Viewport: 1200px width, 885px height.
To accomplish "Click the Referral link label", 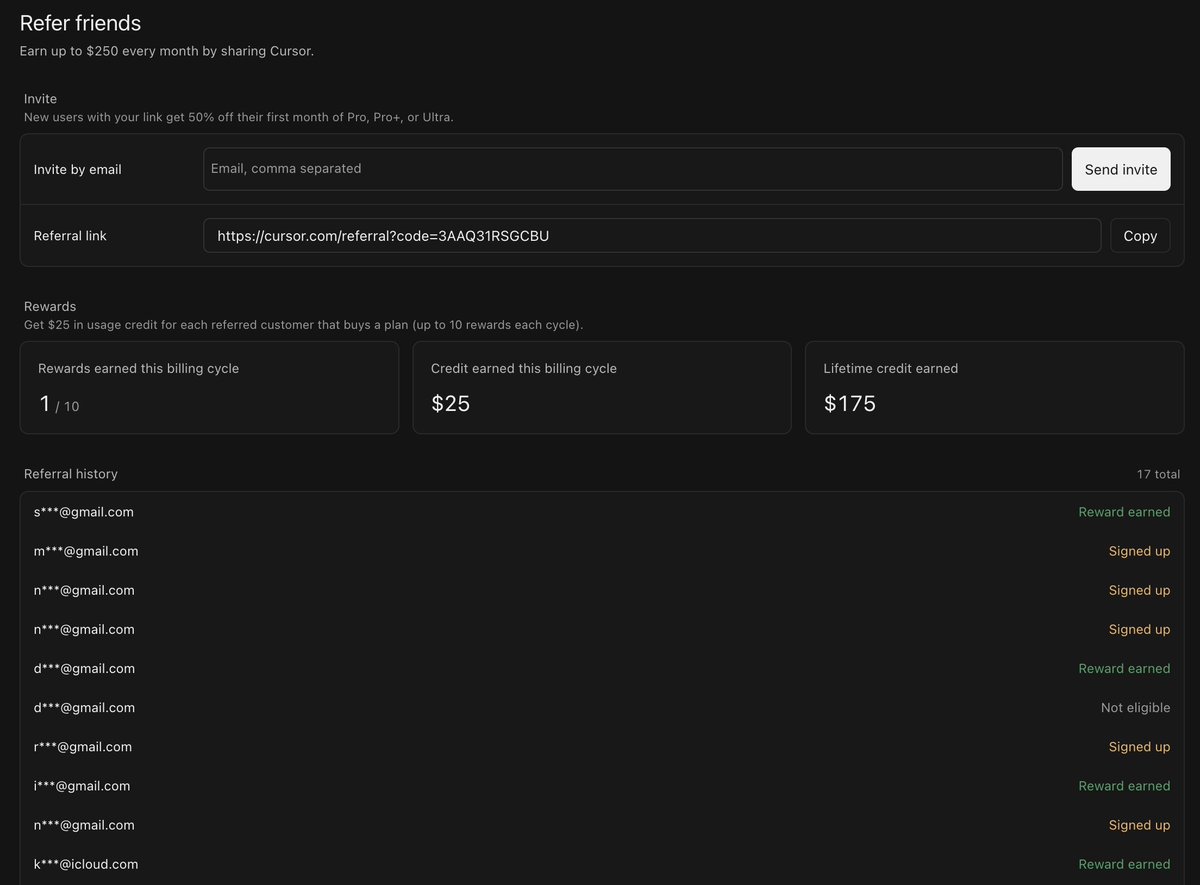I will (x=70, y=236).
